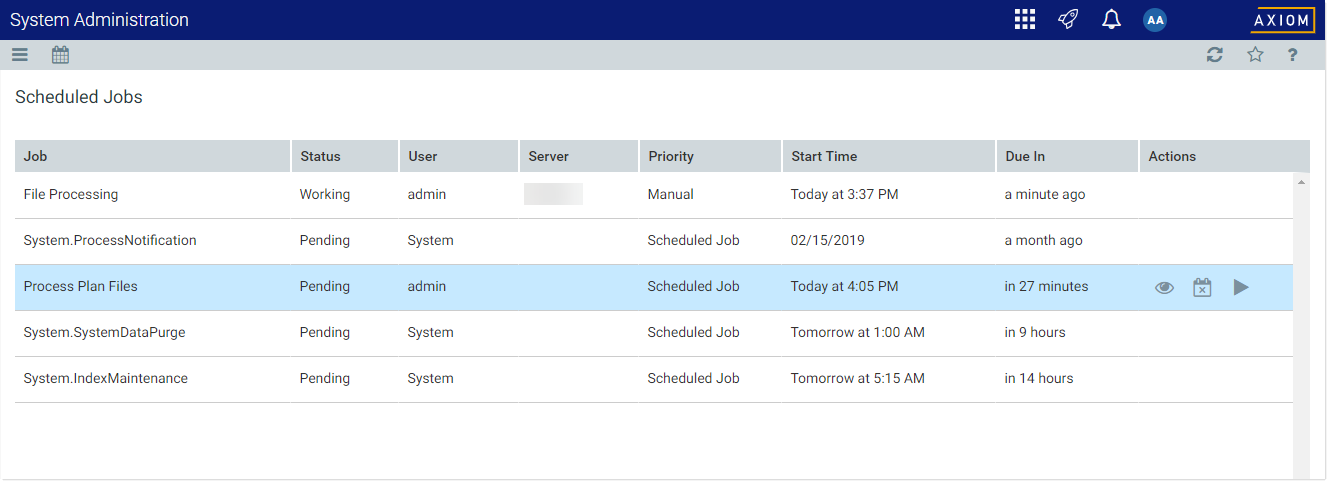This screenshot has width=1329, height=483.
Task: Sort by the Status column header
Action: 320,156
